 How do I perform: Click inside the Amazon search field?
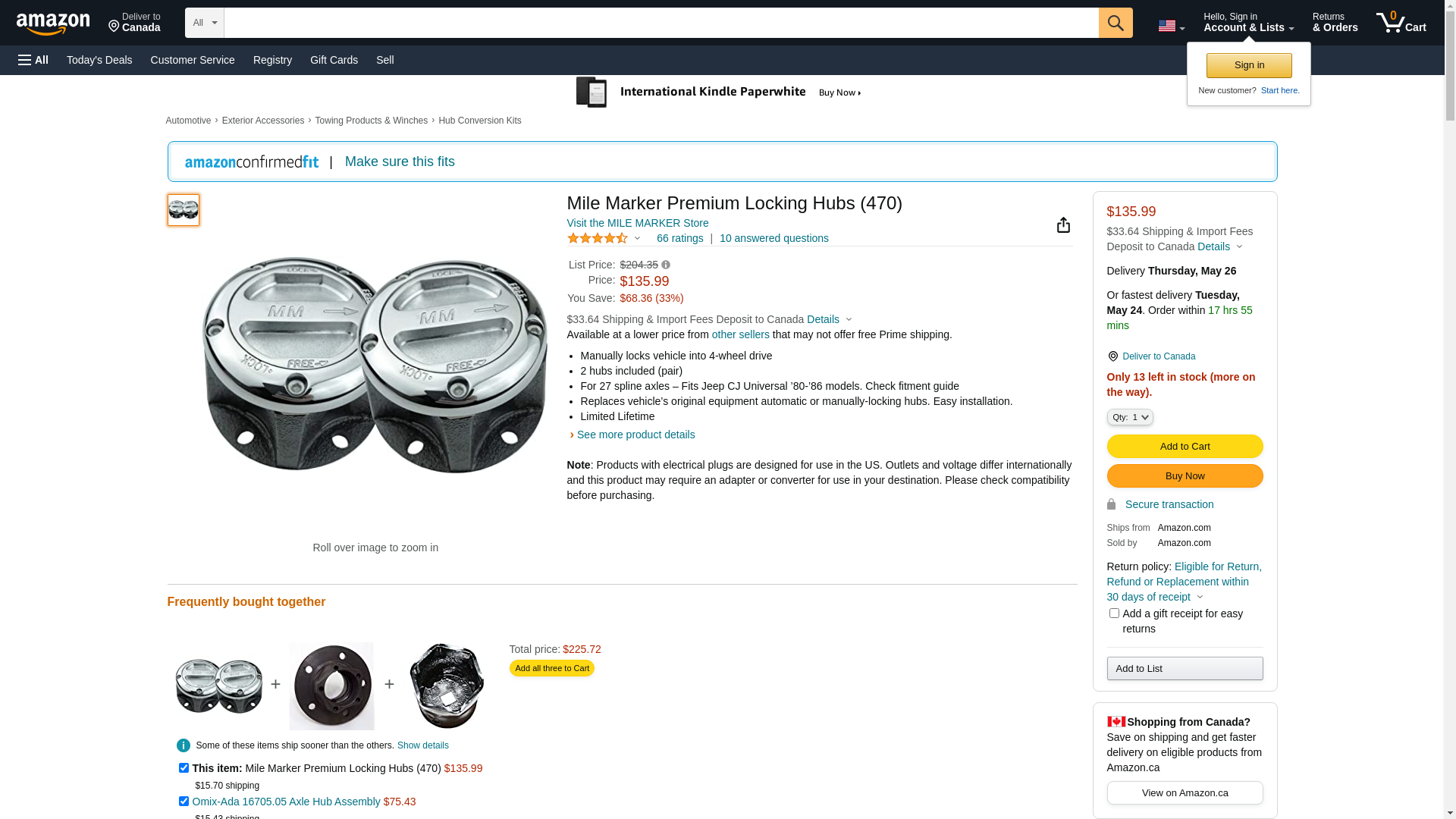661,23
